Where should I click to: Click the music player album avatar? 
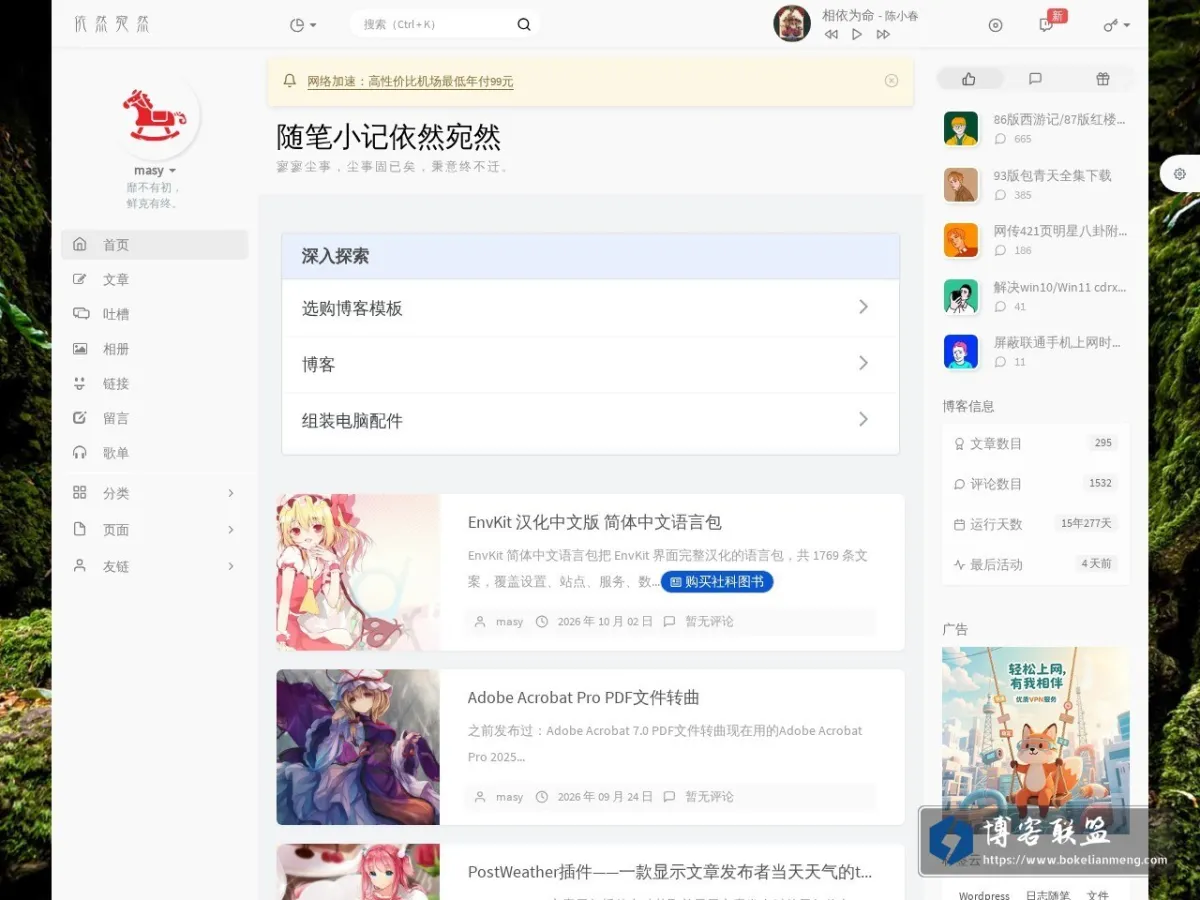[x=792, y=24]
